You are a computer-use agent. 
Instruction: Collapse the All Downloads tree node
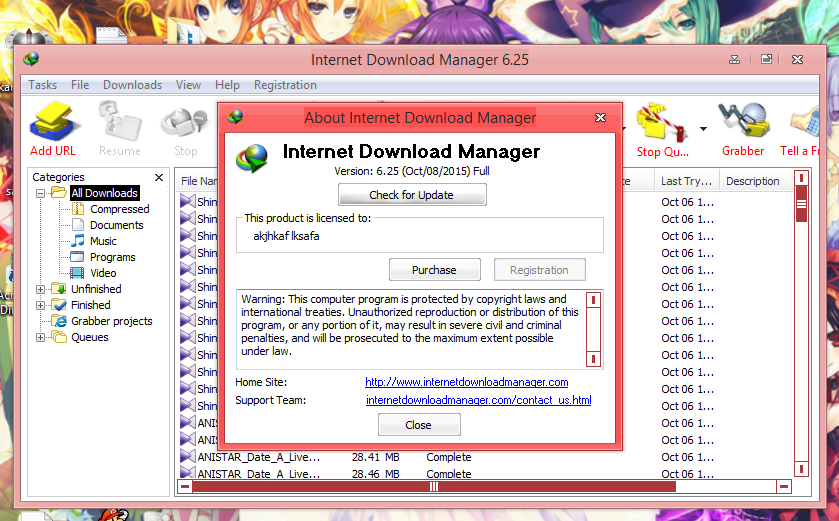coord(40,193)
